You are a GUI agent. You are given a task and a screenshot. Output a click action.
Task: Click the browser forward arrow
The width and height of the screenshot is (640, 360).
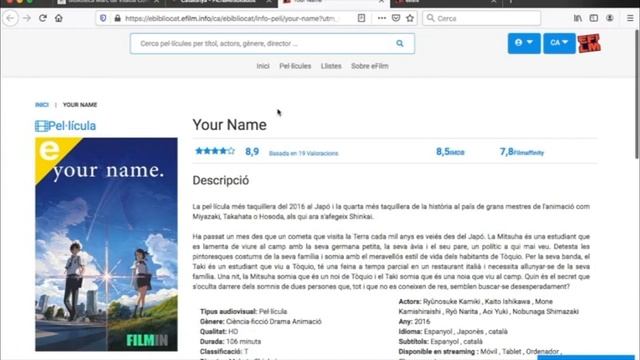pyautogui.click(x=27, y=18)
